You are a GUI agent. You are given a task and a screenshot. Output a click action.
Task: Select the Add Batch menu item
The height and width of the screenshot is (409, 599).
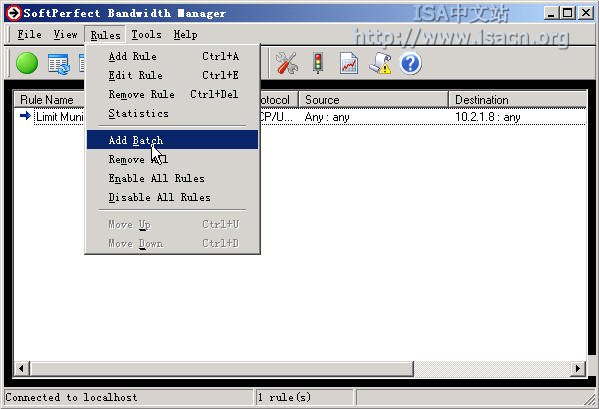click(173, 140)
